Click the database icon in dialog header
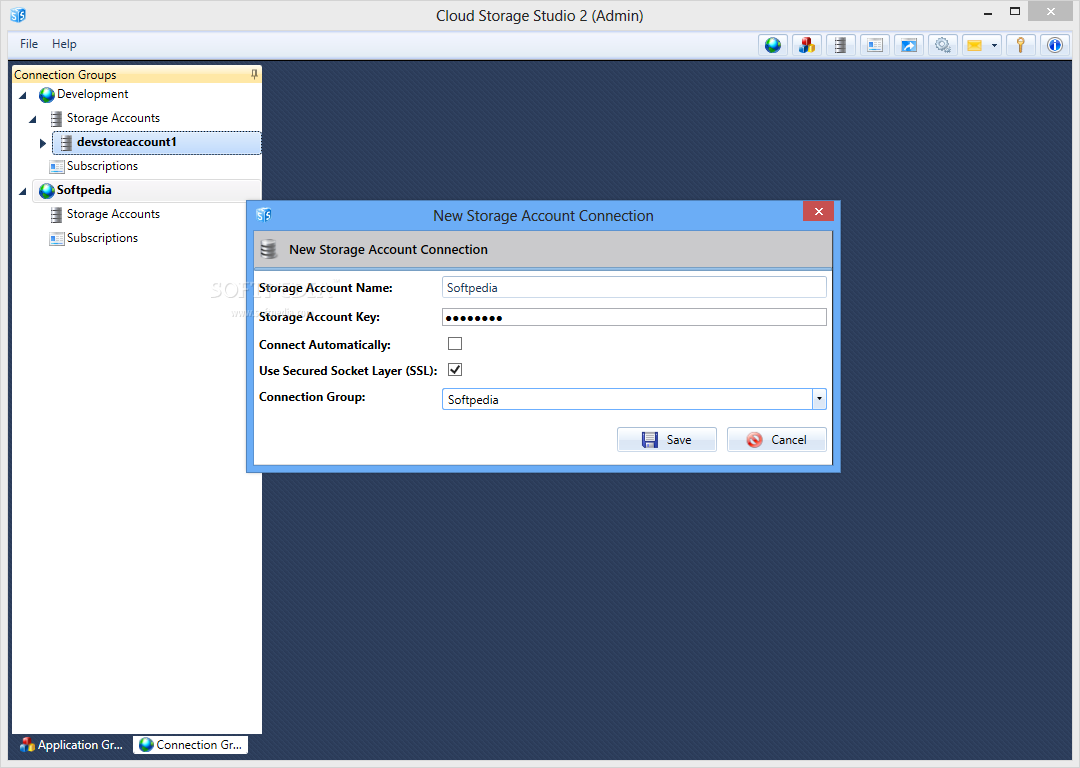Image resolution: width=1080 pixels, height=768 pixels. (x=269, y=249)
